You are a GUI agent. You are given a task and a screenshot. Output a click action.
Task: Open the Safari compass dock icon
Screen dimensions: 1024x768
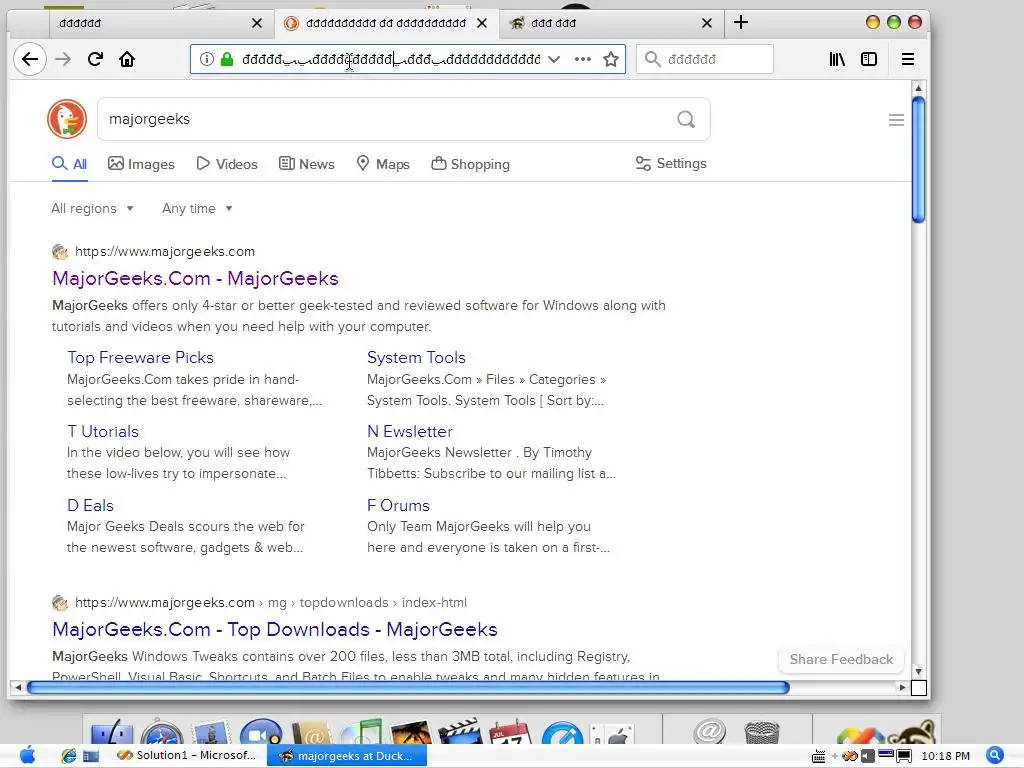pos(162,731)
